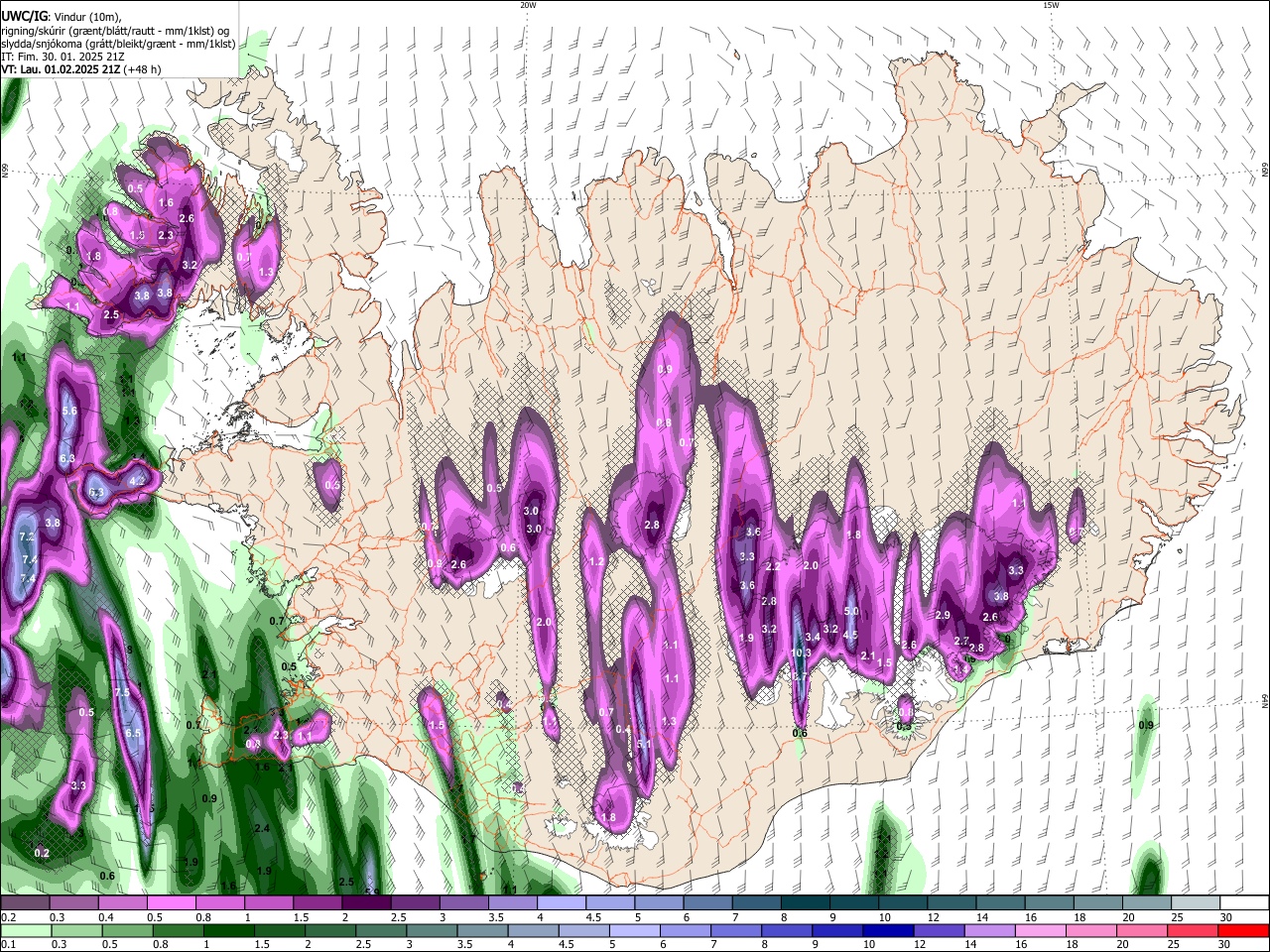
Task: Click the '20W' longitude label
Action: pos(528,5)
